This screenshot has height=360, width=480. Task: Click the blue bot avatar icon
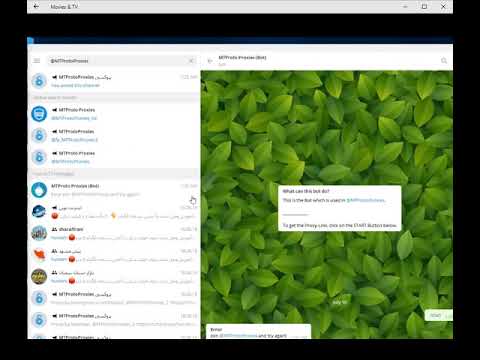coord(39,190)
